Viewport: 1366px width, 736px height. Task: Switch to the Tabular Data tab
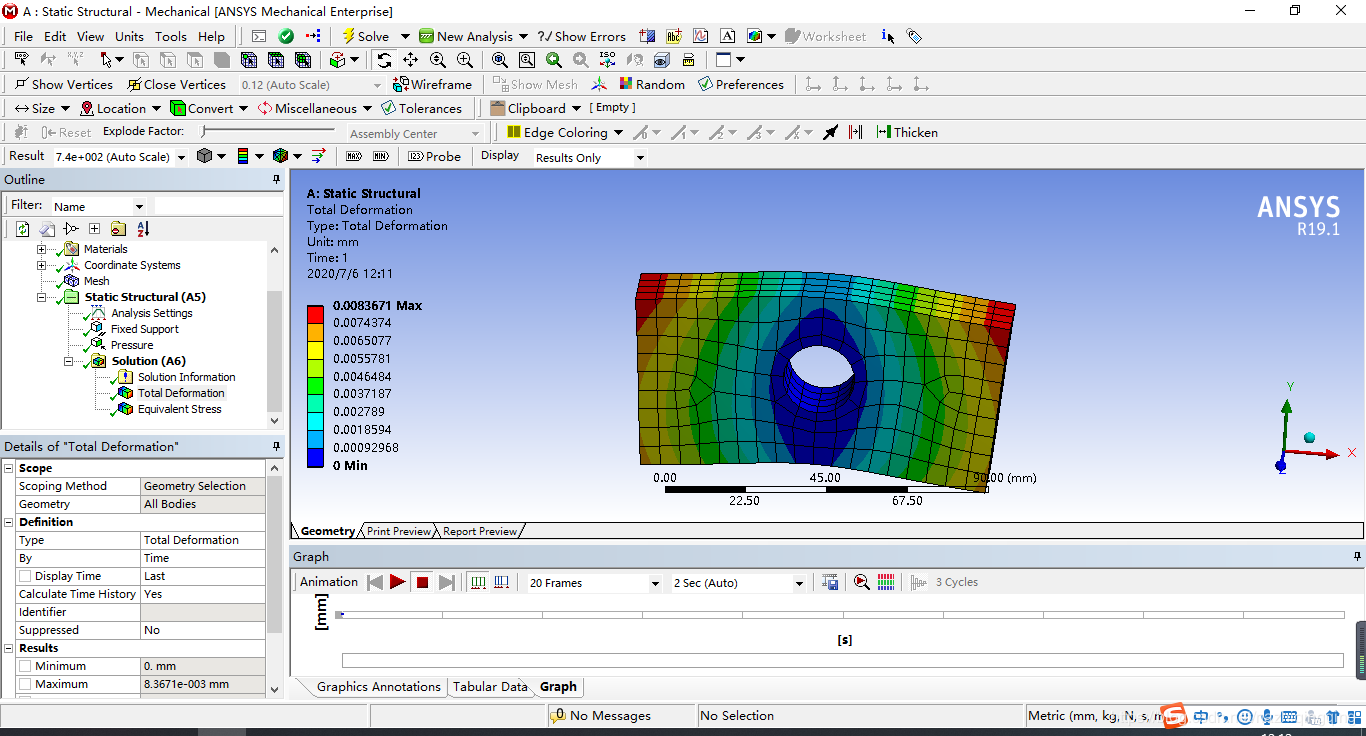tap(490, 687)
